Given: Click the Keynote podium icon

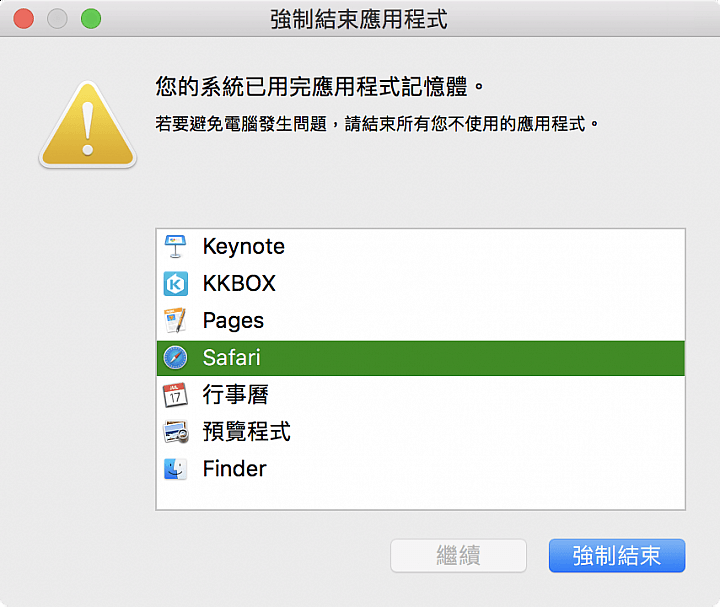Looking at the screenshot, I should click(x=175, y=247).
